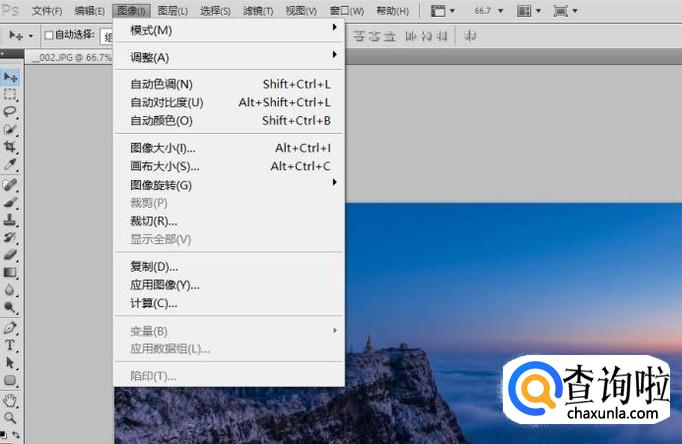Select the Rectangle shape tool

(10, 381)
